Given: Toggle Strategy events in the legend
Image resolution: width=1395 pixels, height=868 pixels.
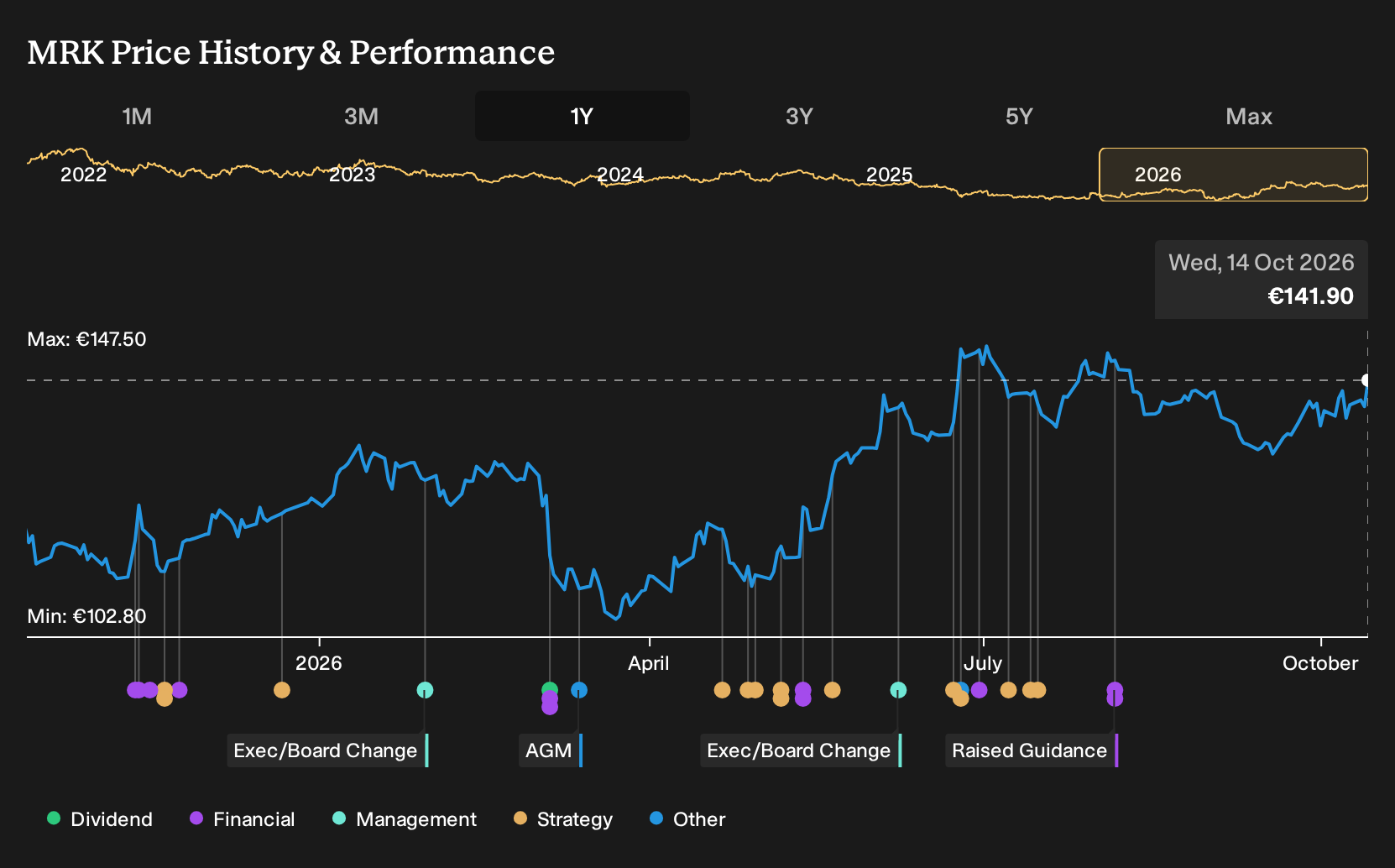Looking at the screenshot, I should point(563,819).
